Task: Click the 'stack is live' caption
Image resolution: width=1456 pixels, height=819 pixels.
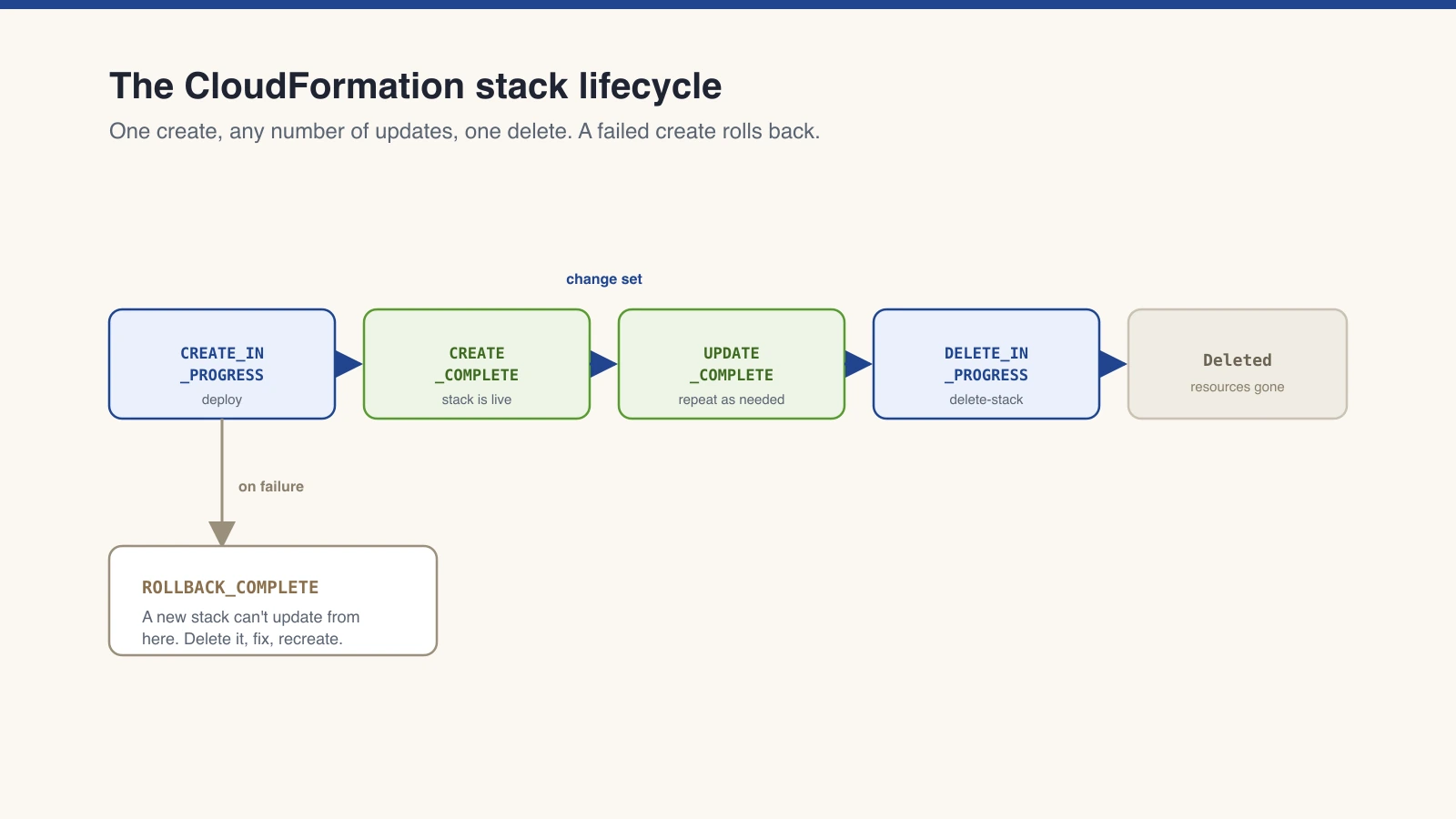Action: point(477,399)
